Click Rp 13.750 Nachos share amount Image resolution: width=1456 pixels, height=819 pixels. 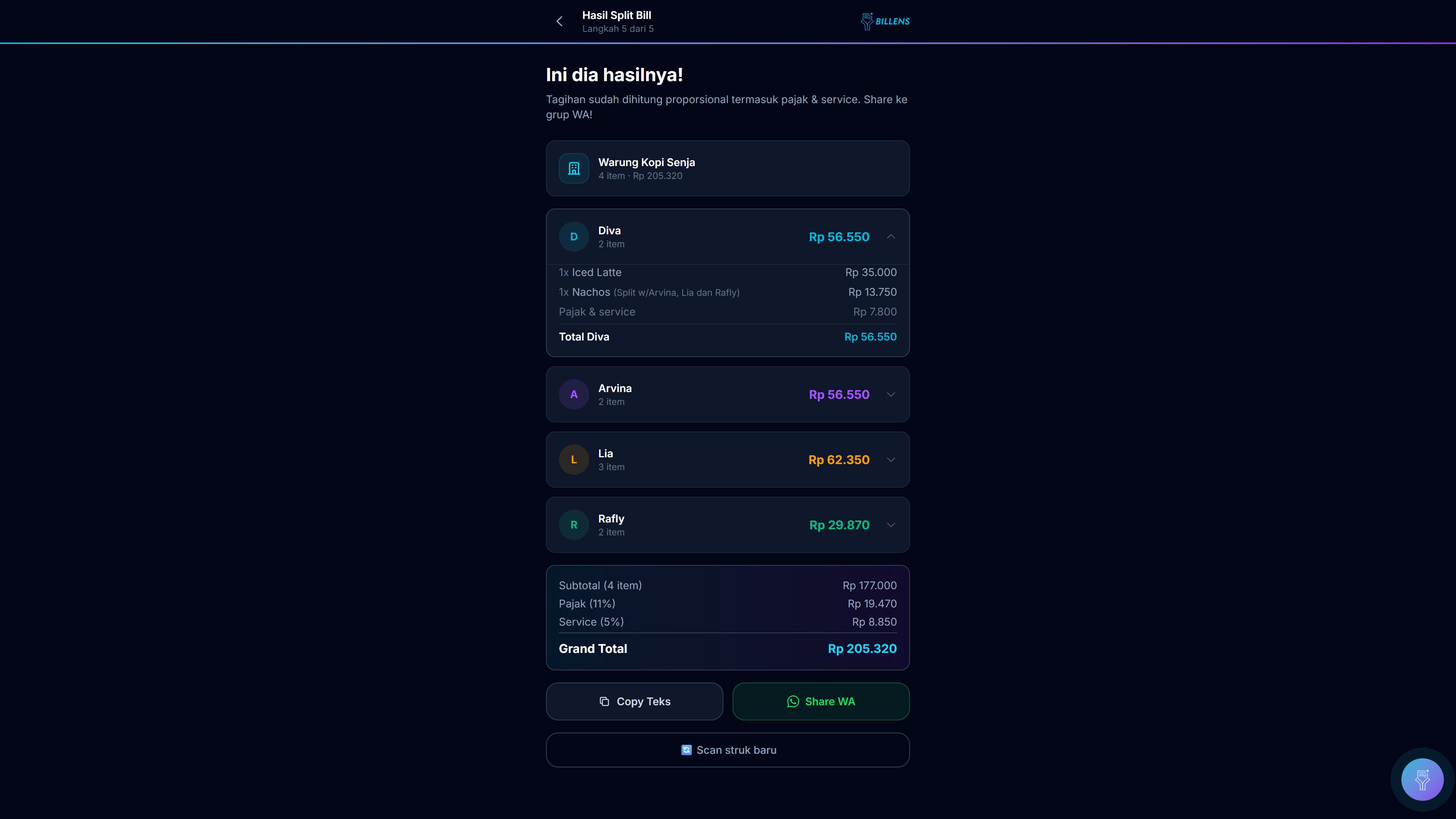click(x=872, y=292)
